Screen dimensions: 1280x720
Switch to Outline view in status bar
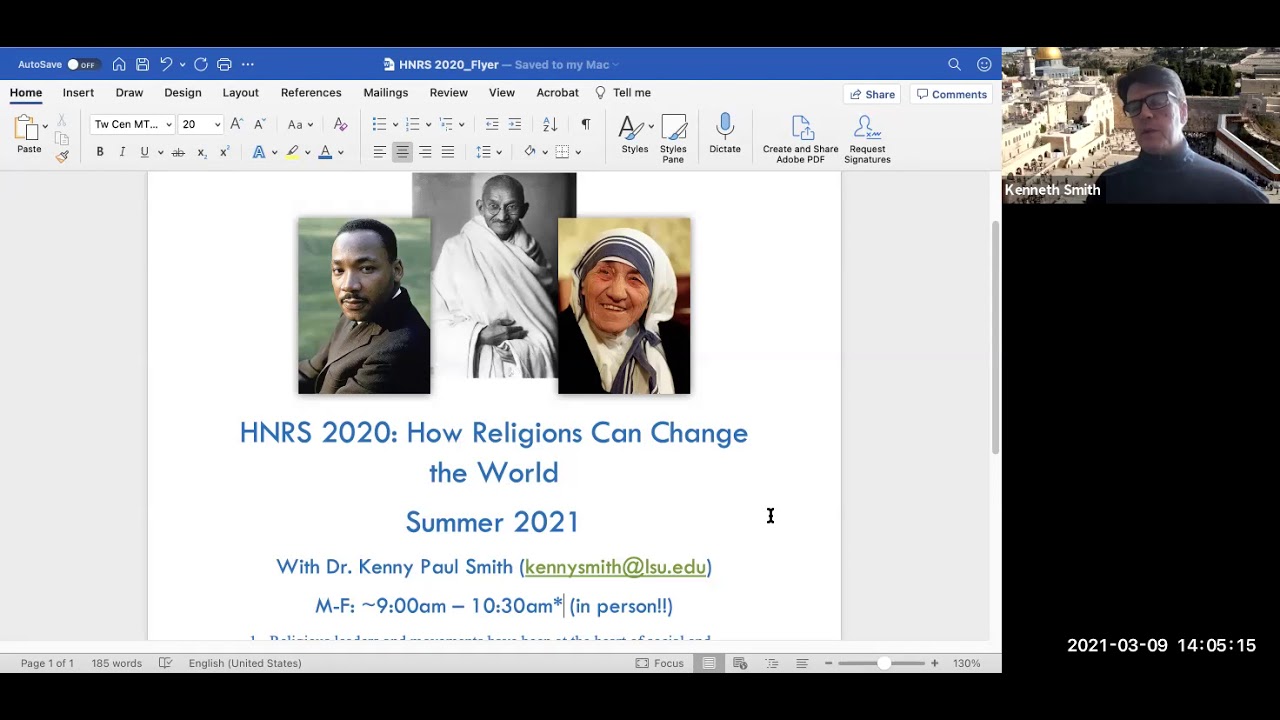tap(772, 663)
